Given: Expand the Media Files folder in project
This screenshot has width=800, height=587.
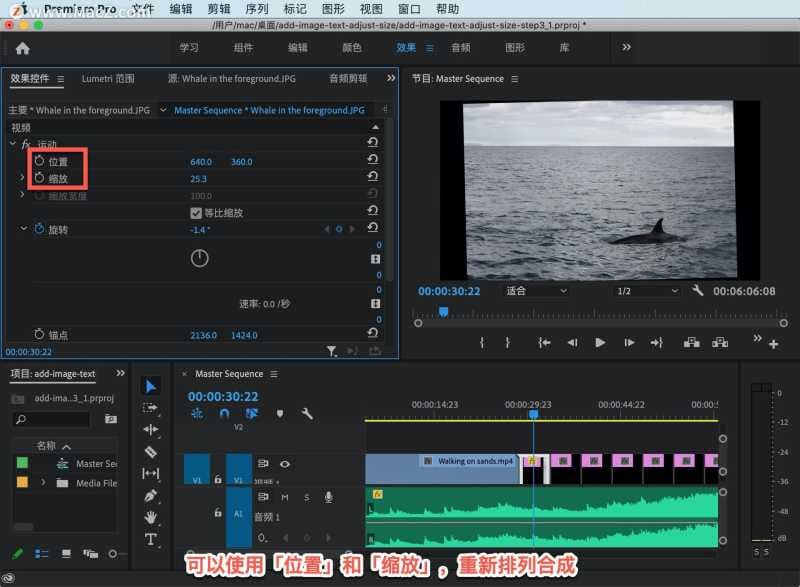Looking at the screenshot, I should tap(43, 483).
